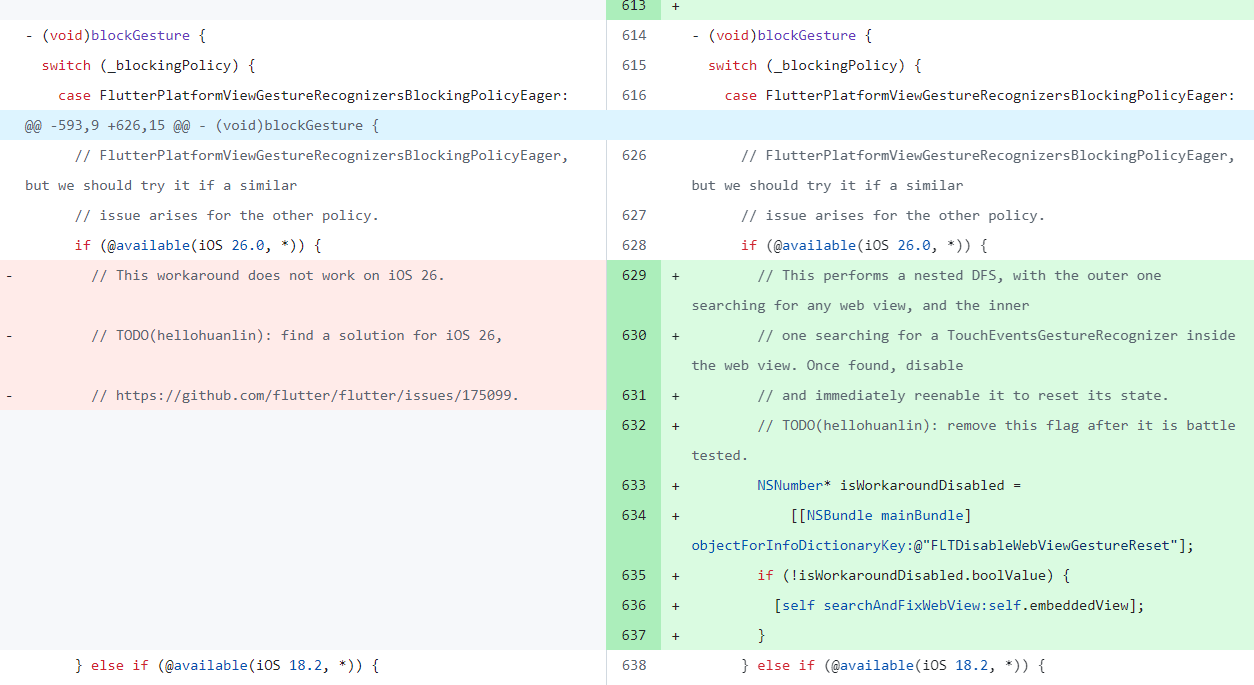Click line number 616 for the Eager case
Viewport: 1254px width, 685px height.
(634, 95)
